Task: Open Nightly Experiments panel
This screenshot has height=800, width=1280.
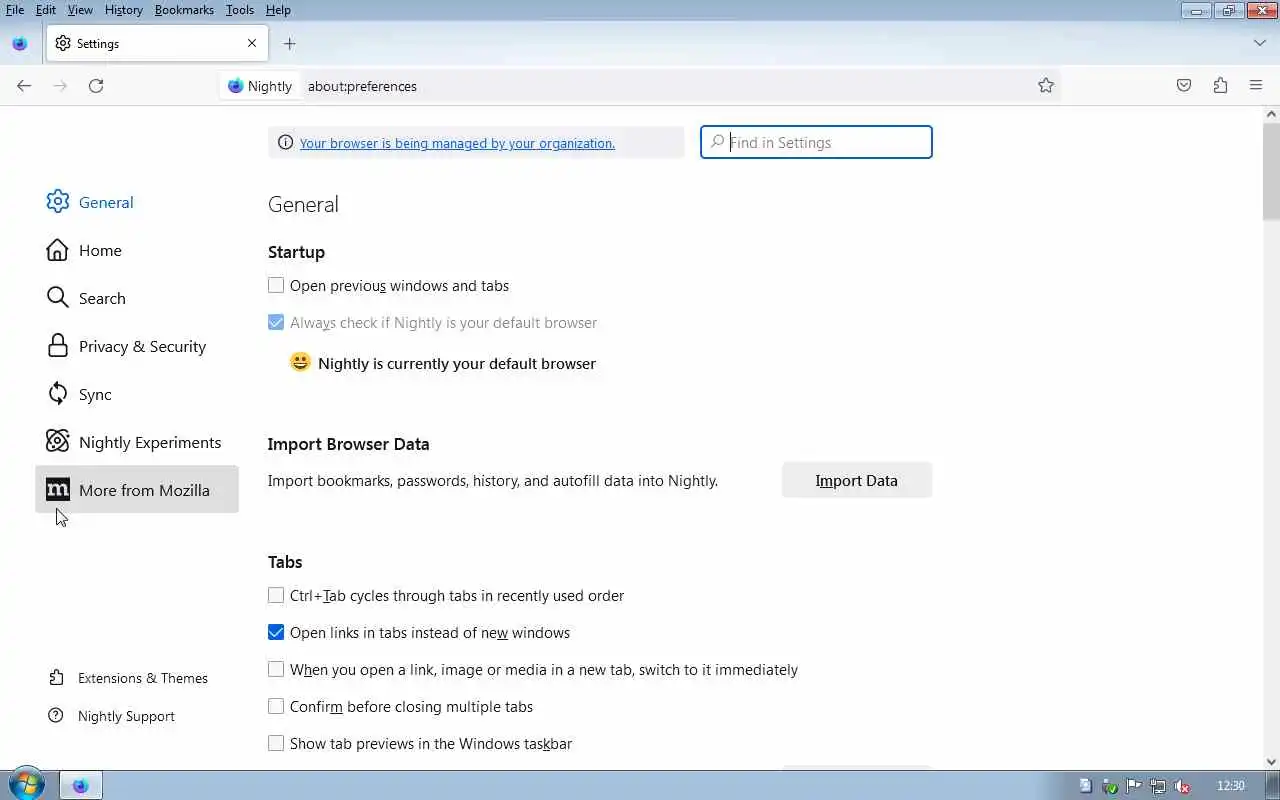Action: pyautogui.click(x=137, y=442)
